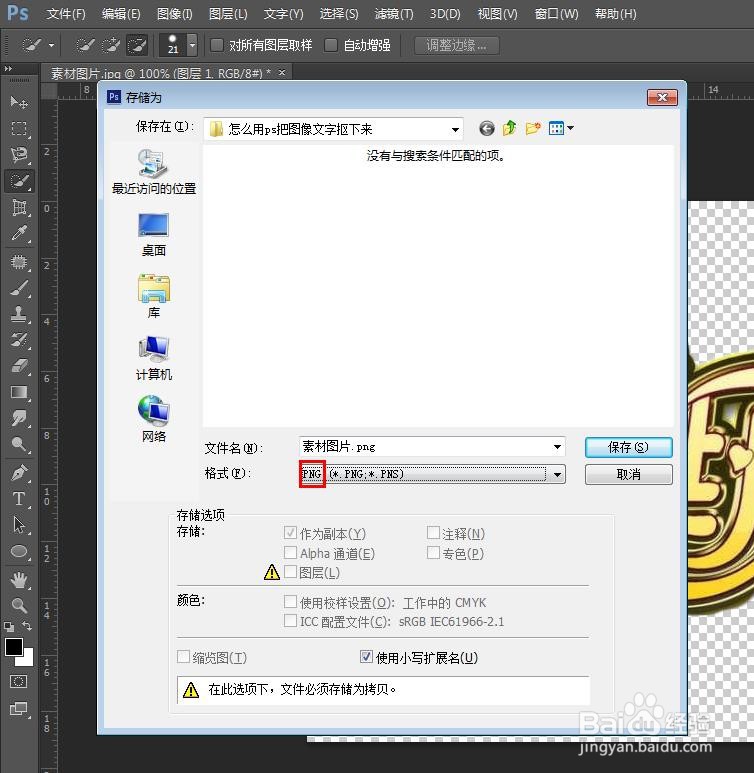The width and height of the screenshot is (754, 773).
Task: Select the Pen tool
Action: coord(19,473)
